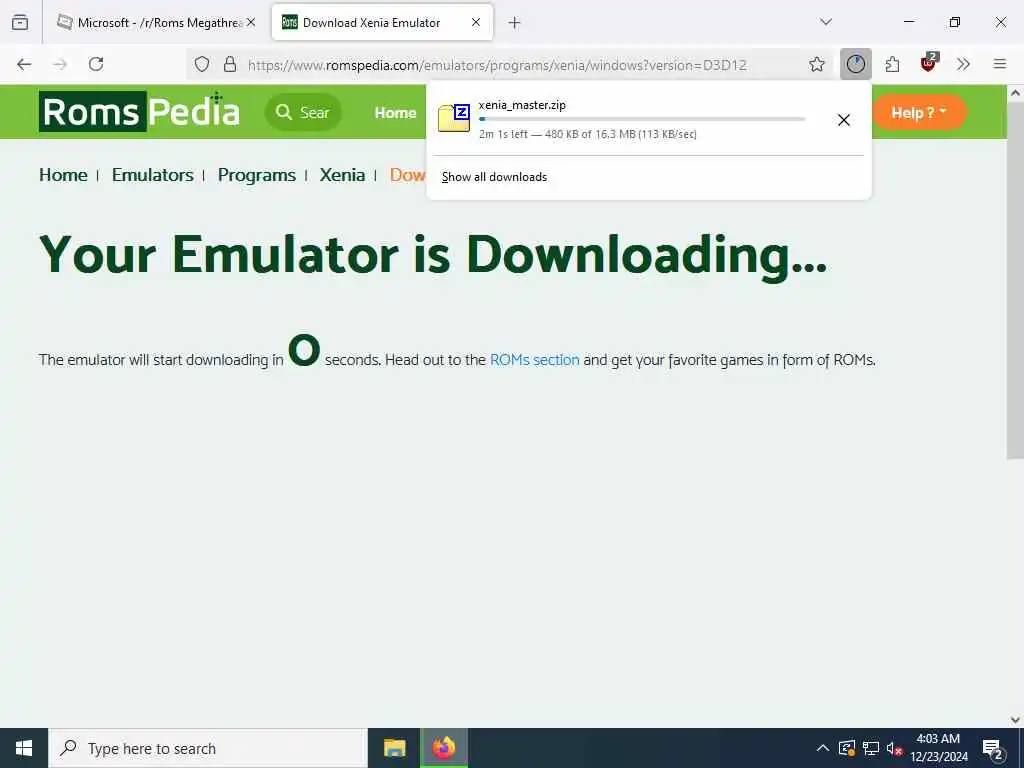The height and width of the screenshot is (768, 1024).
Task: Show all downloads
Action: coord(494,177)
